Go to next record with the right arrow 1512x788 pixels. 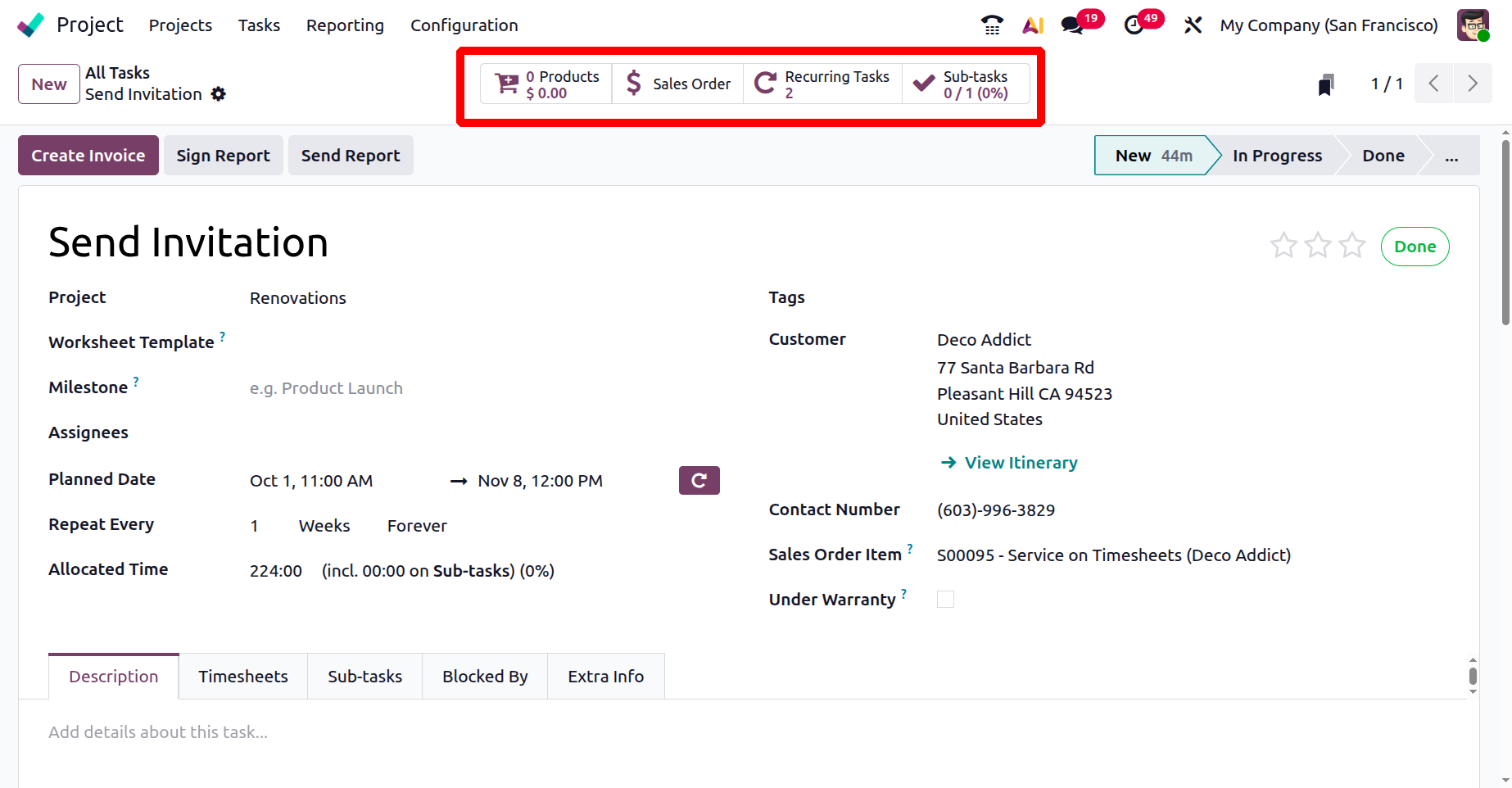click(x=1472, y=84)
